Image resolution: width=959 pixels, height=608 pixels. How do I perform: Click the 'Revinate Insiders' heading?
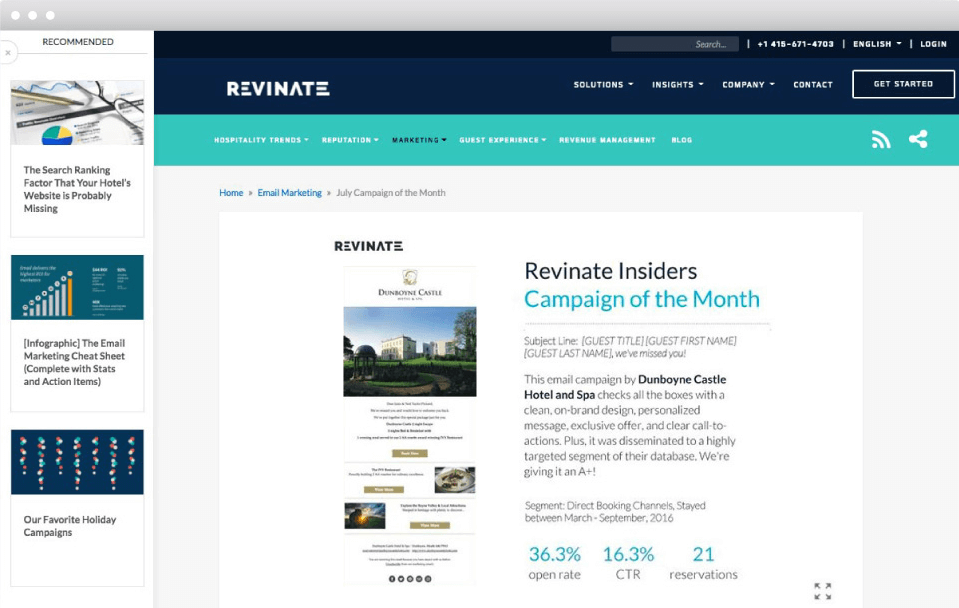point(610,271)
